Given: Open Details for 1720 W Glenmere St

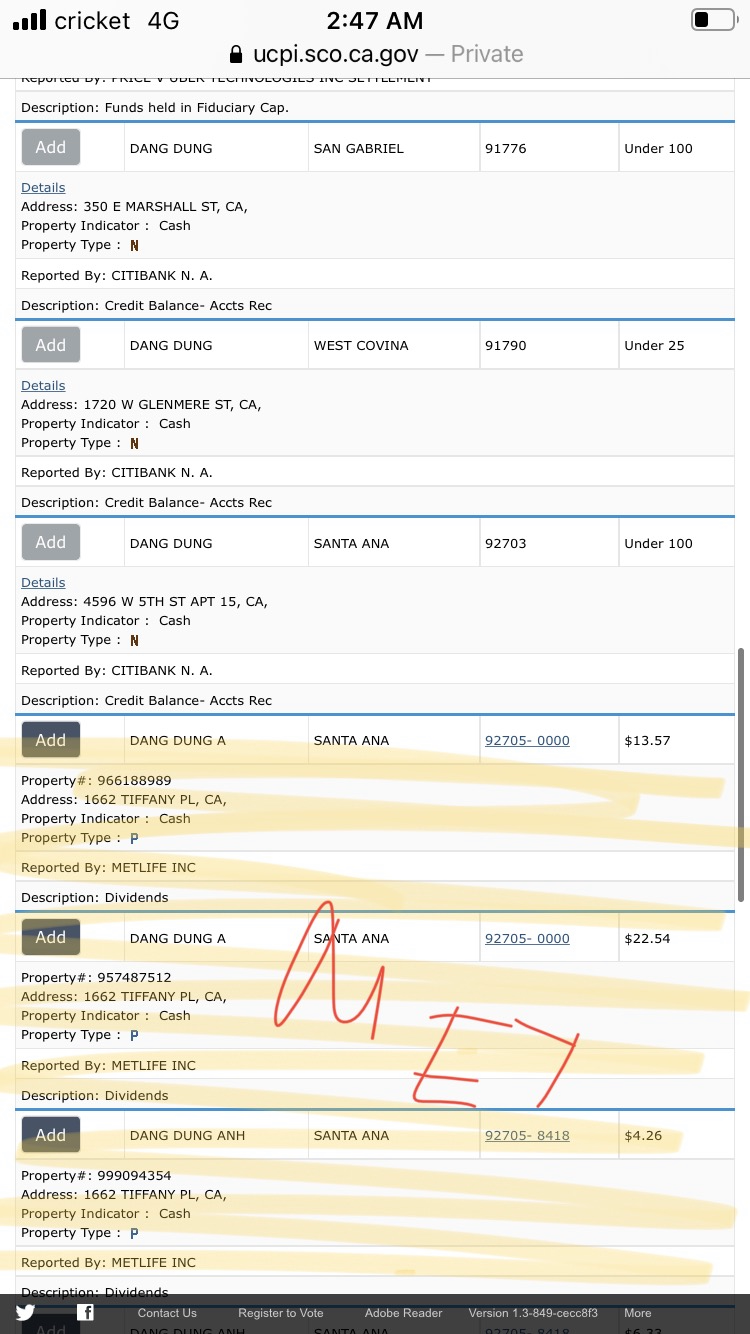Looking at the screenshot, I should click(x=43, y=385).
